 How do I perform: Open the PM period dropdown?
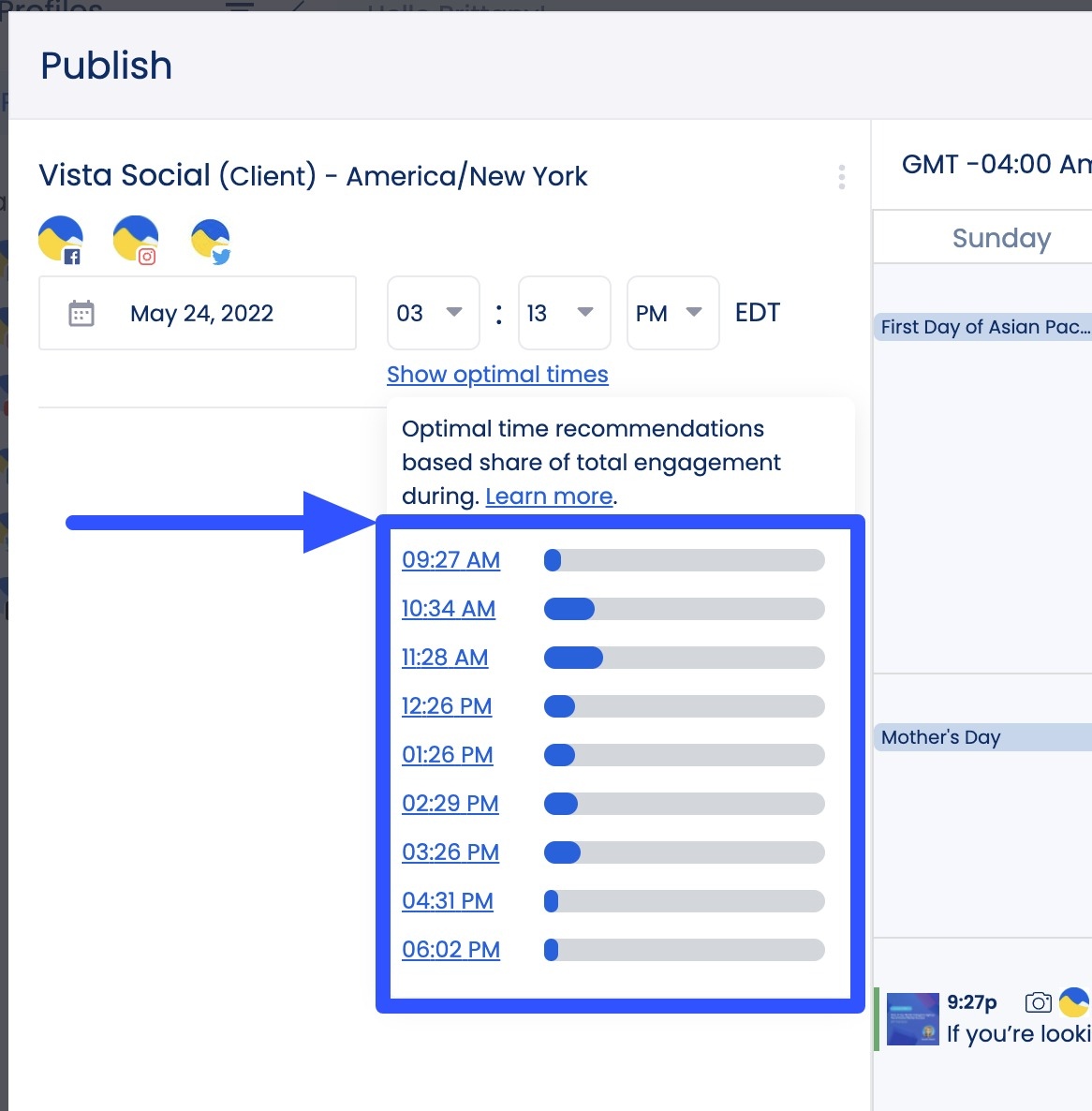(x=671, y=313)
